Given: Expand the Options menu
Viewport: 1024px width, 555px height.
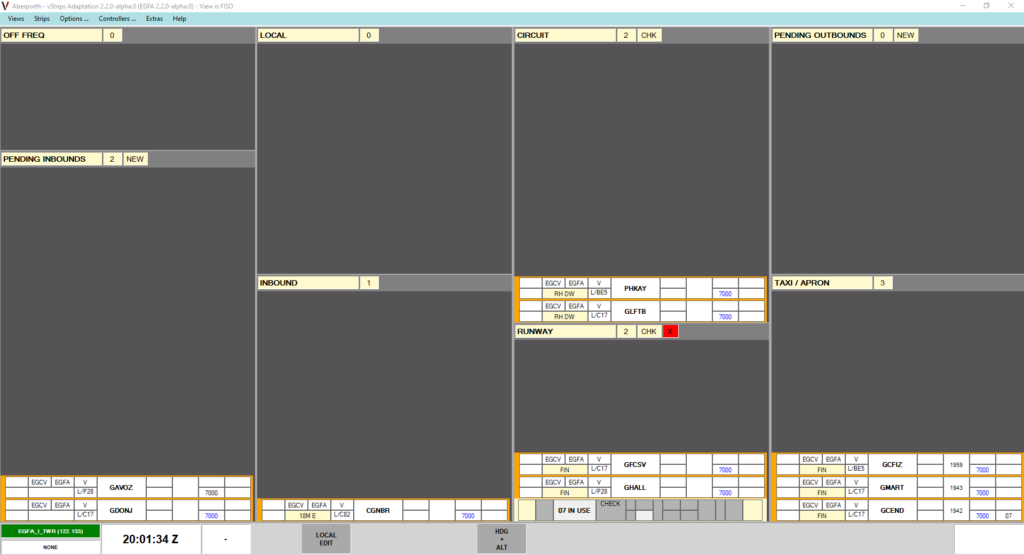Looking at the screenshot, I should 73,19.
